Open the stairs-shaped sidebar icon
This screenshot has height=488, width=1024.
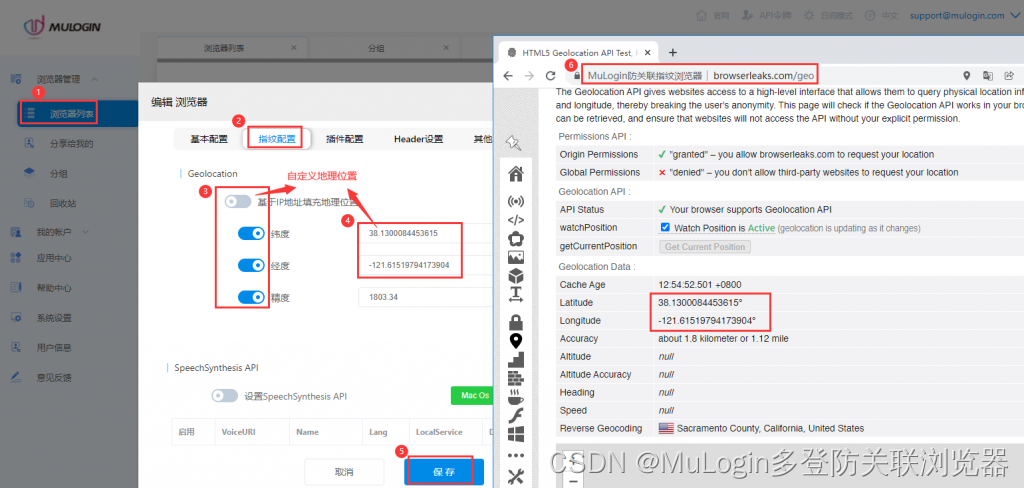[515, 359]
